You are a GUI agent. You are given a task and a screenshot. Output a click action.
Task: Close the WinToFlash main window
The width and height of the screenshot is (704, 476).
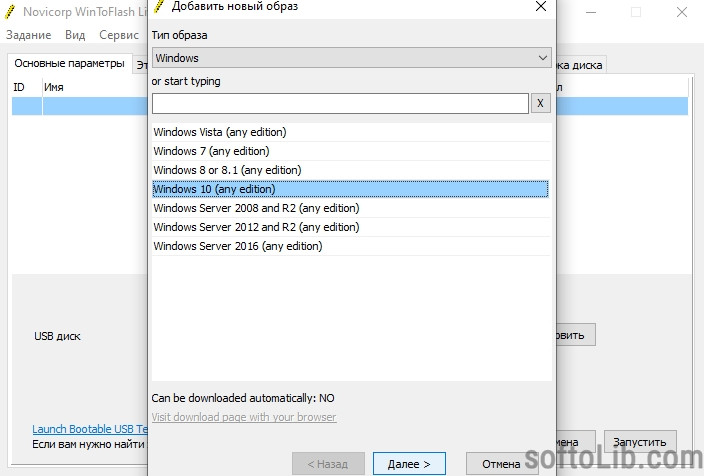point(682,12)
